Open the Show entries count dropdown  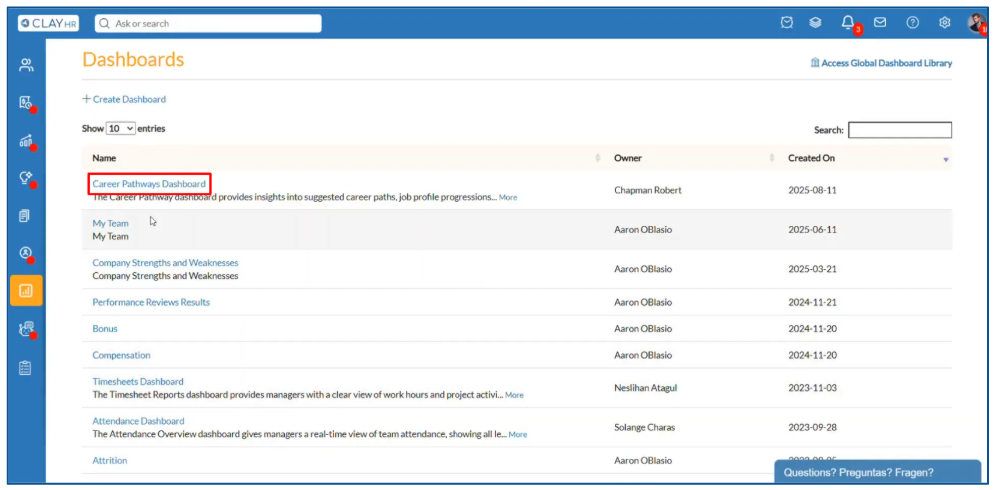[121, 128]
